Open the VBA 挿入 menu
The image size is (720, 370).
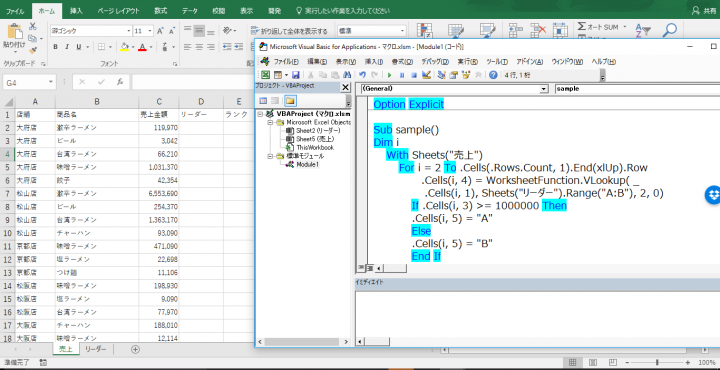click(x=374, y=62)
